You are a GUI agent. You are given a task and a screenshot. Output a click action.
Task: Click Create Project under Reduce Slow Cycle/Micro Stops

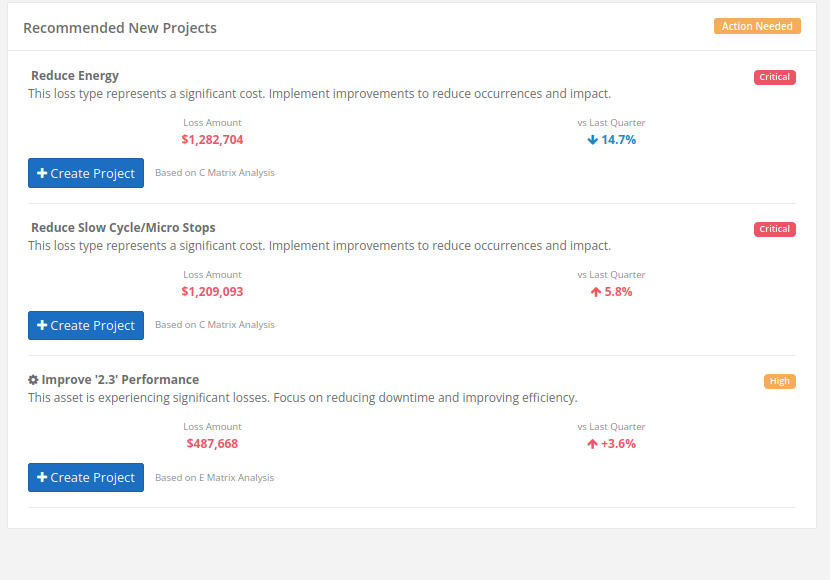click(86, 325)
